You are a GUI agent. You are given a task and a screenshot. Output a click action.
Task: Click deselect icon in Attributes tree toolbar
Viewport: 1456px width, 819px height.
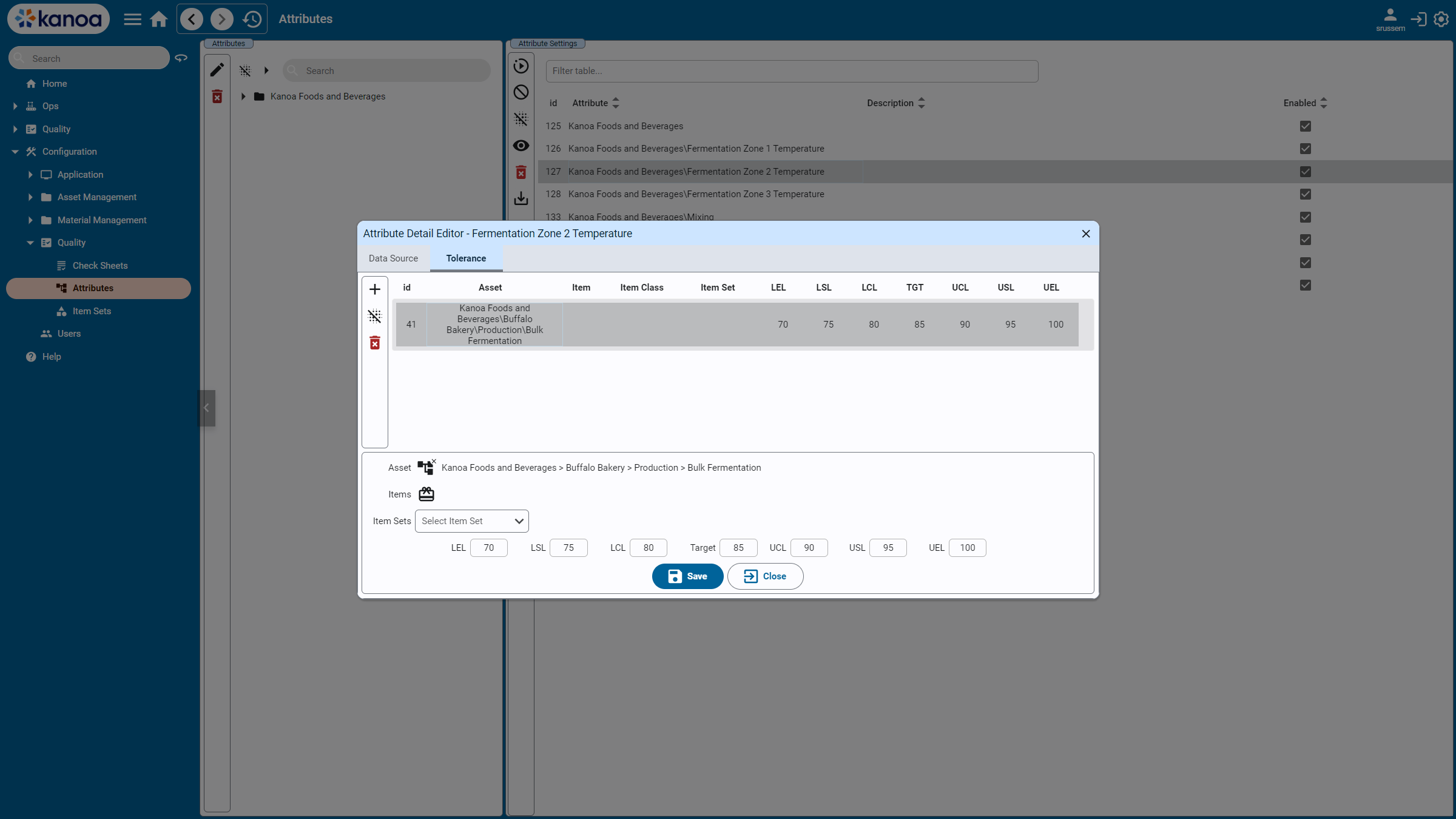click(x=245, y=71)
